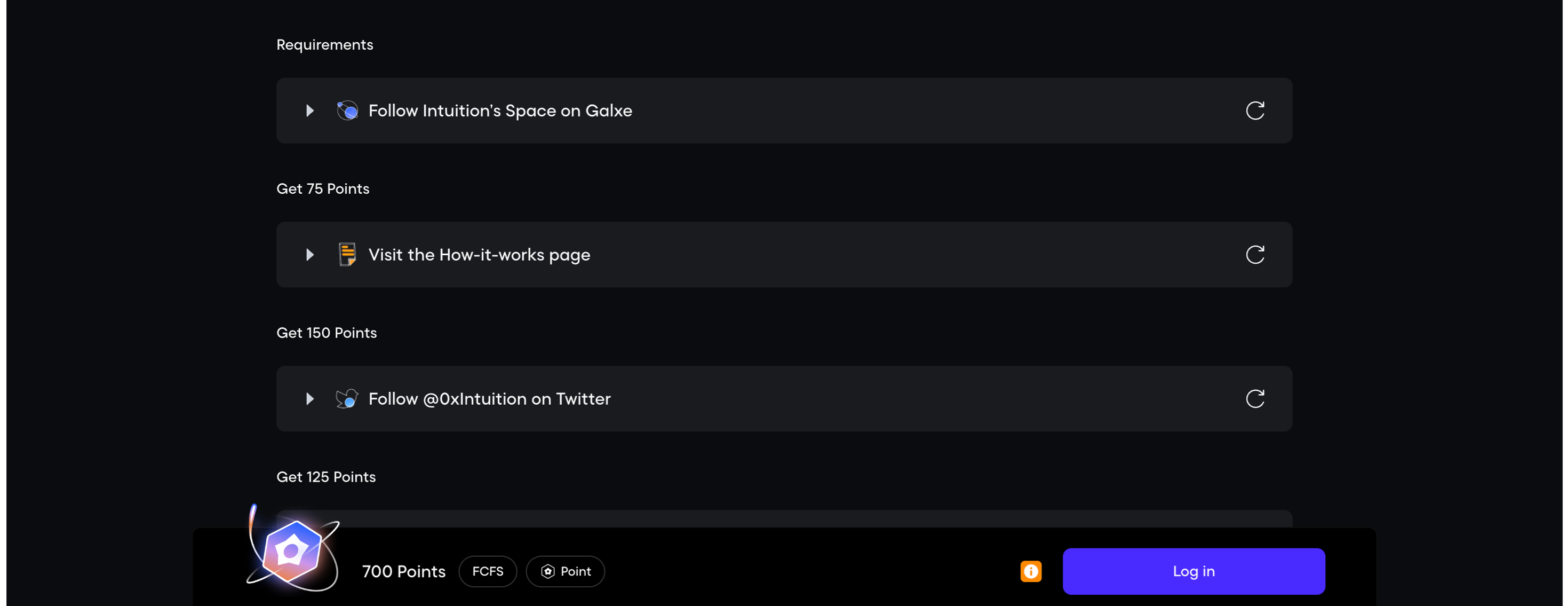Refresh the How-it-works page task status
This screenshot has height=606, width=1568.
coord(1254,255)
